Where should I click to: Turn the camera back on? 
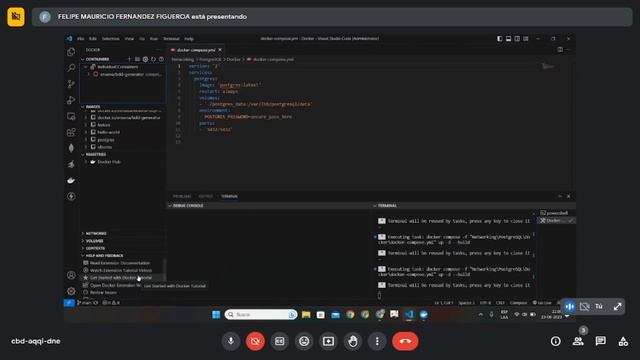pyautogui.click(x=256, y=341)
